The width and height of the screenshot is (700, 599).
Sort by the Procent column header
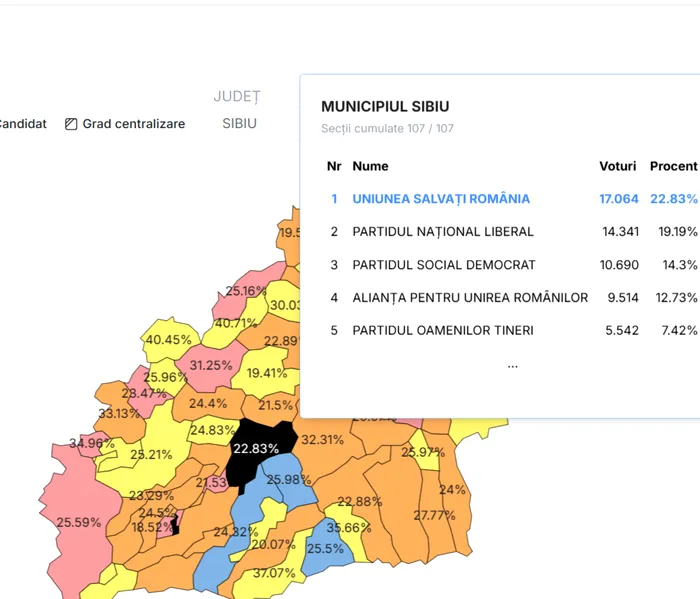[673, 166]
